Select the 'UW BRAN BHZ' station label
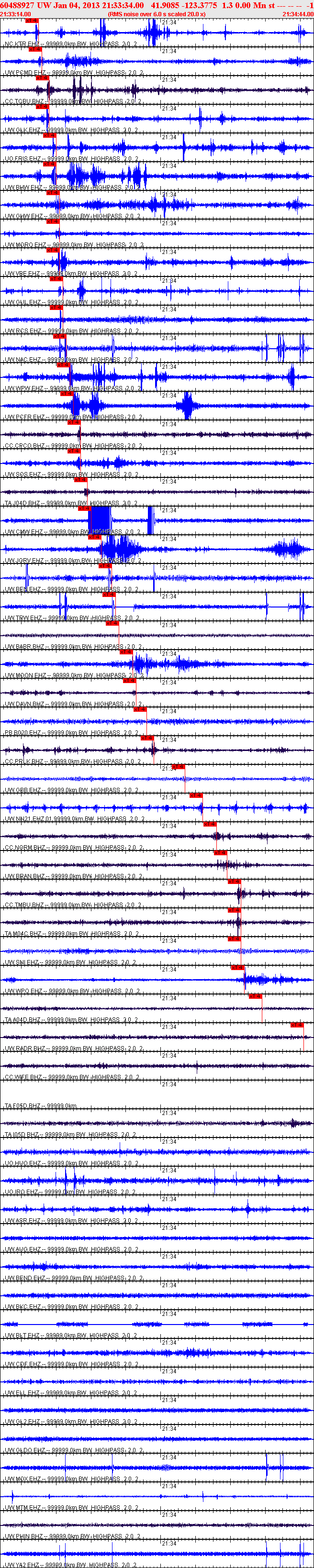This screenshot has height=1568, width=314. click(24, 876)
